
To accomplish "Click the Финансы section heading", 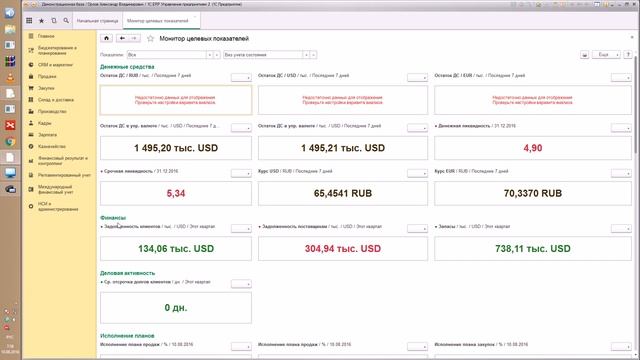I will pyautogui.click(x=113, y=218).
